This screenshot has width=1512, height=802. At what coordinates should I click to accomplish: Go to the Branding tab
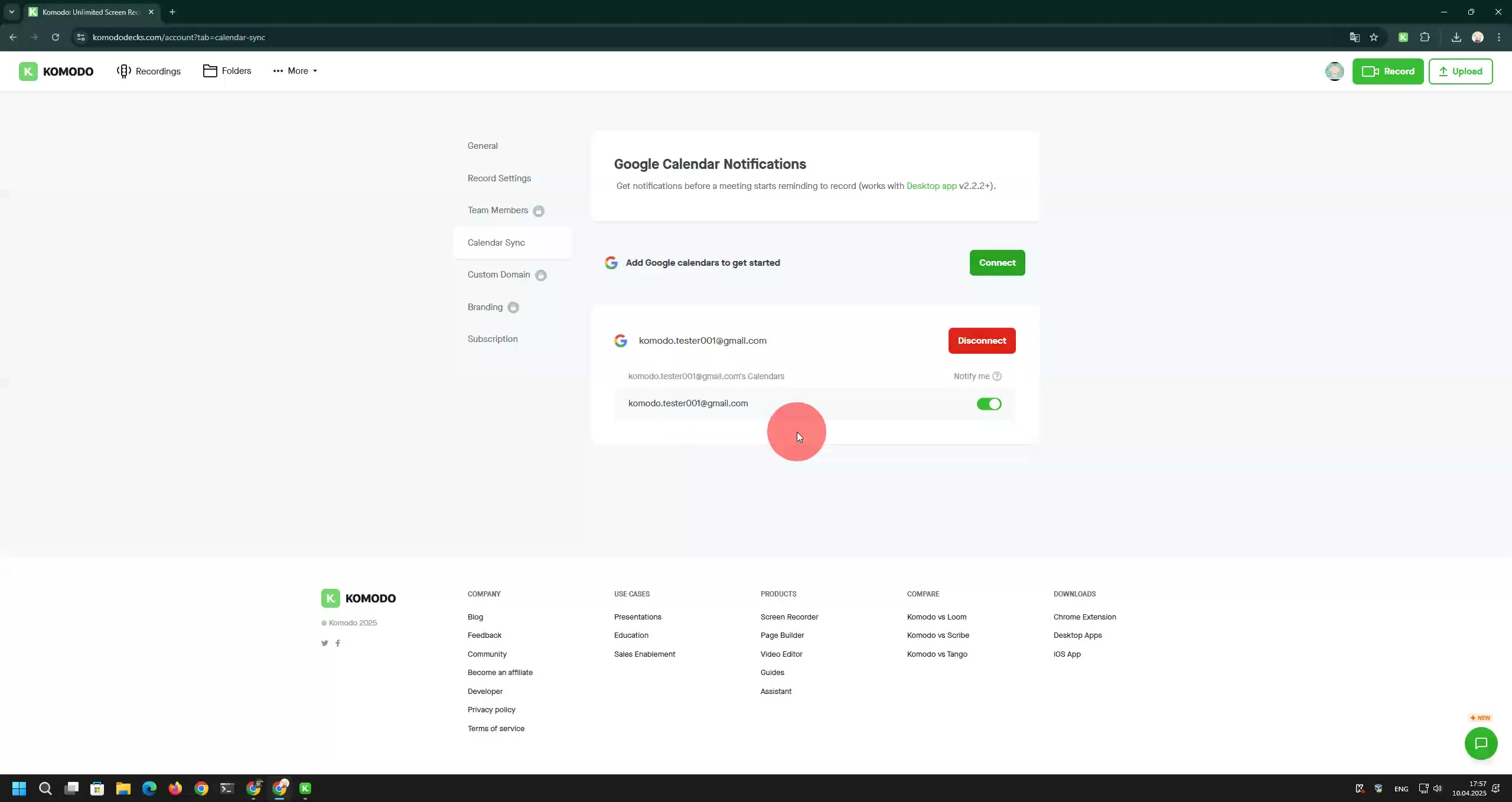click(x=485, y=307)
